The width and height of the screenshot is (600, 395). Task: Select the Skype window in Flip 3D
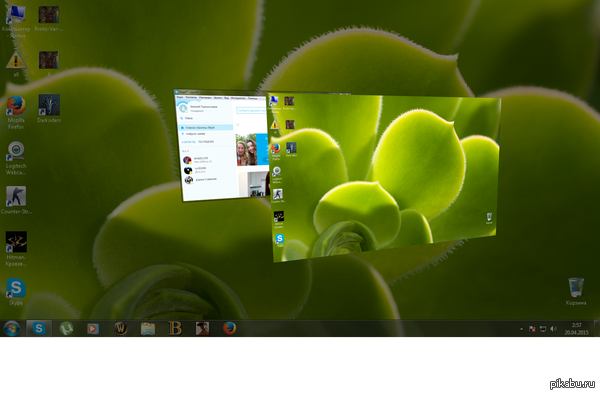[x=221, y=145]
